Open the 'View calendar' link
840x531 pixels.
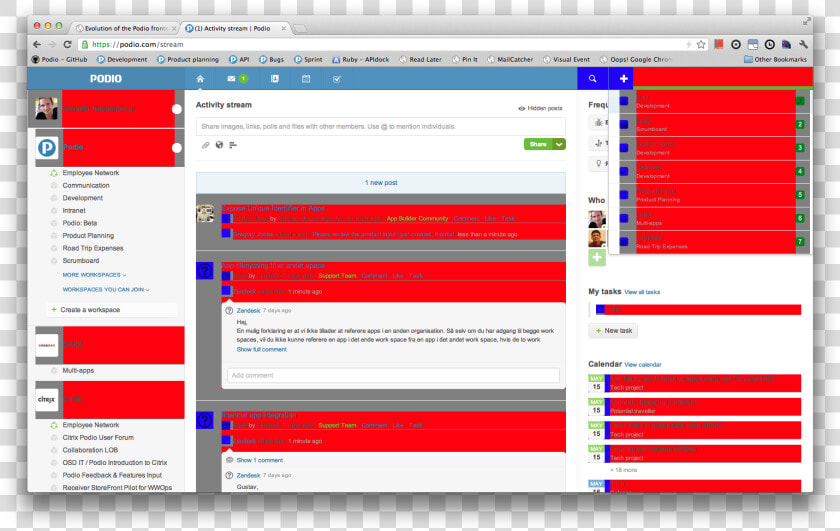[x=643, y=364]
